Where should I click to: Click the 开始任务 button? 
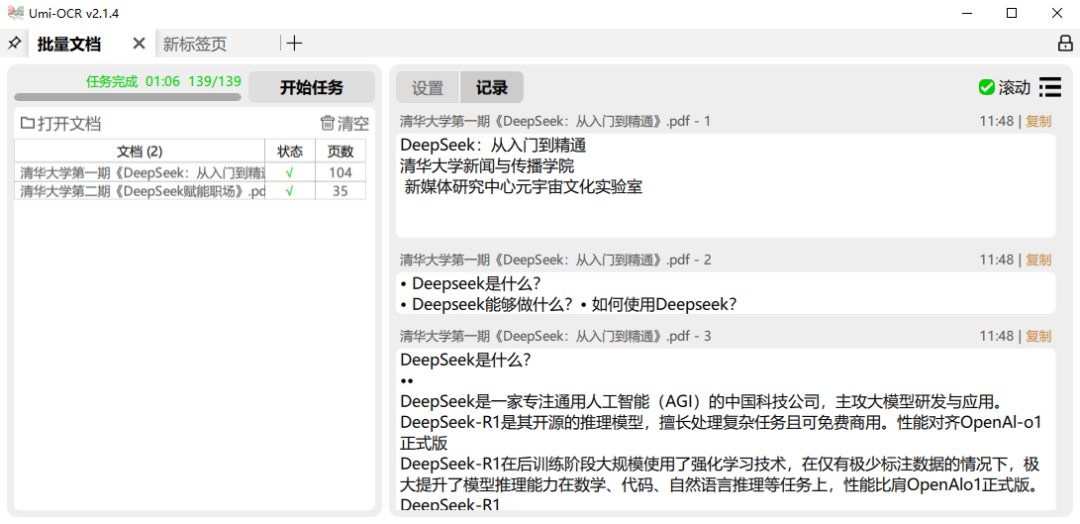(x=311, y=87)
